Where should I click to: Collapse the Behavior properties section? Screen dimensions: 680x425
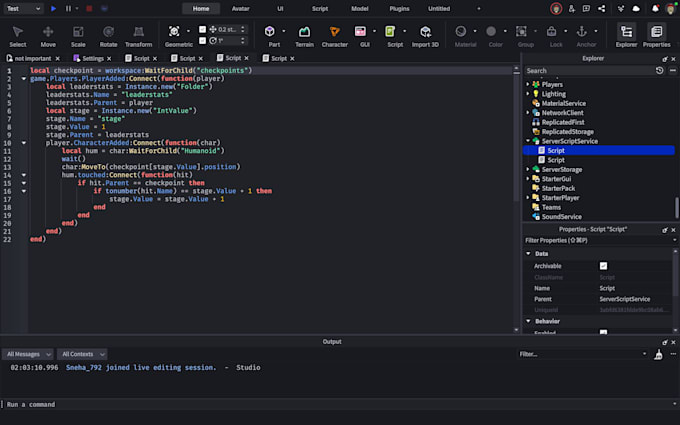pyautogui.click(x=528, y=321)
